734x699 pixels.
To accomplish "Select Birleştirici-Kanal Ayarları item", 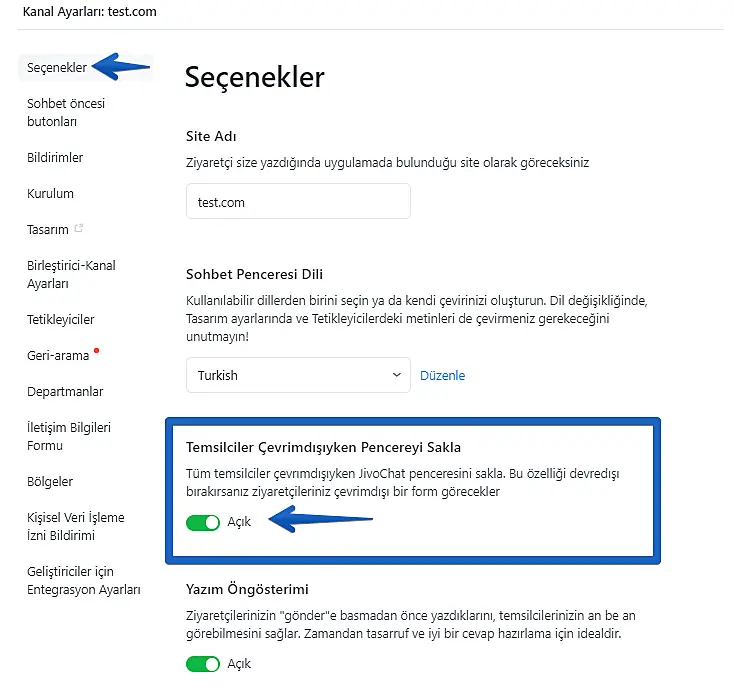I will [x=71, y=274].
